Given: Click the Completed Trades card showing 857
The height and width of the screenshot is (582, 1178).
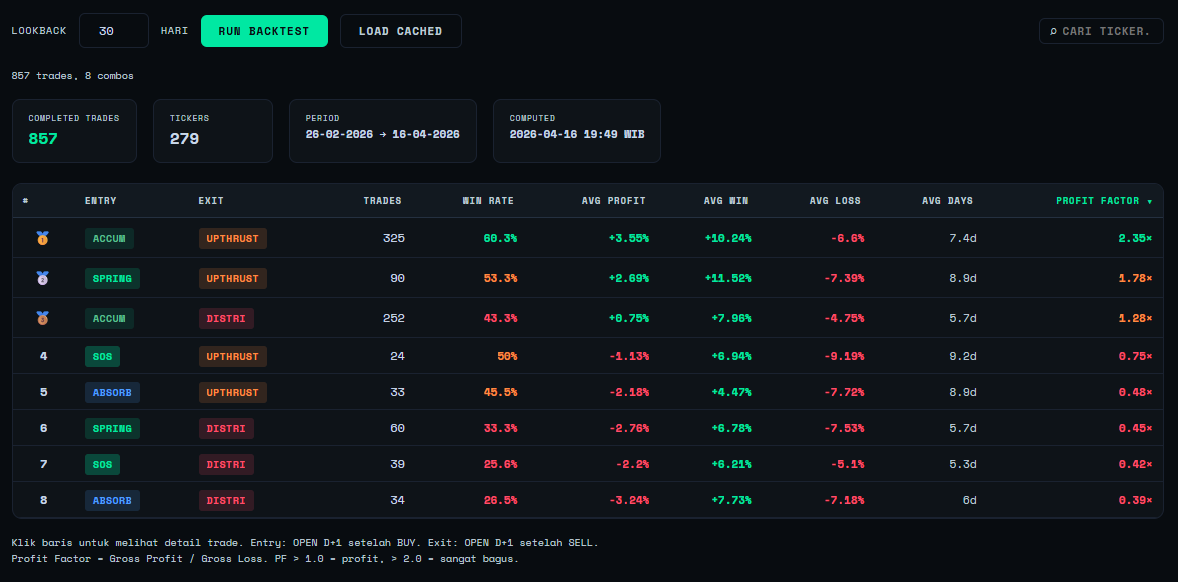Looking at the screenshot, I should coord(74,131).
